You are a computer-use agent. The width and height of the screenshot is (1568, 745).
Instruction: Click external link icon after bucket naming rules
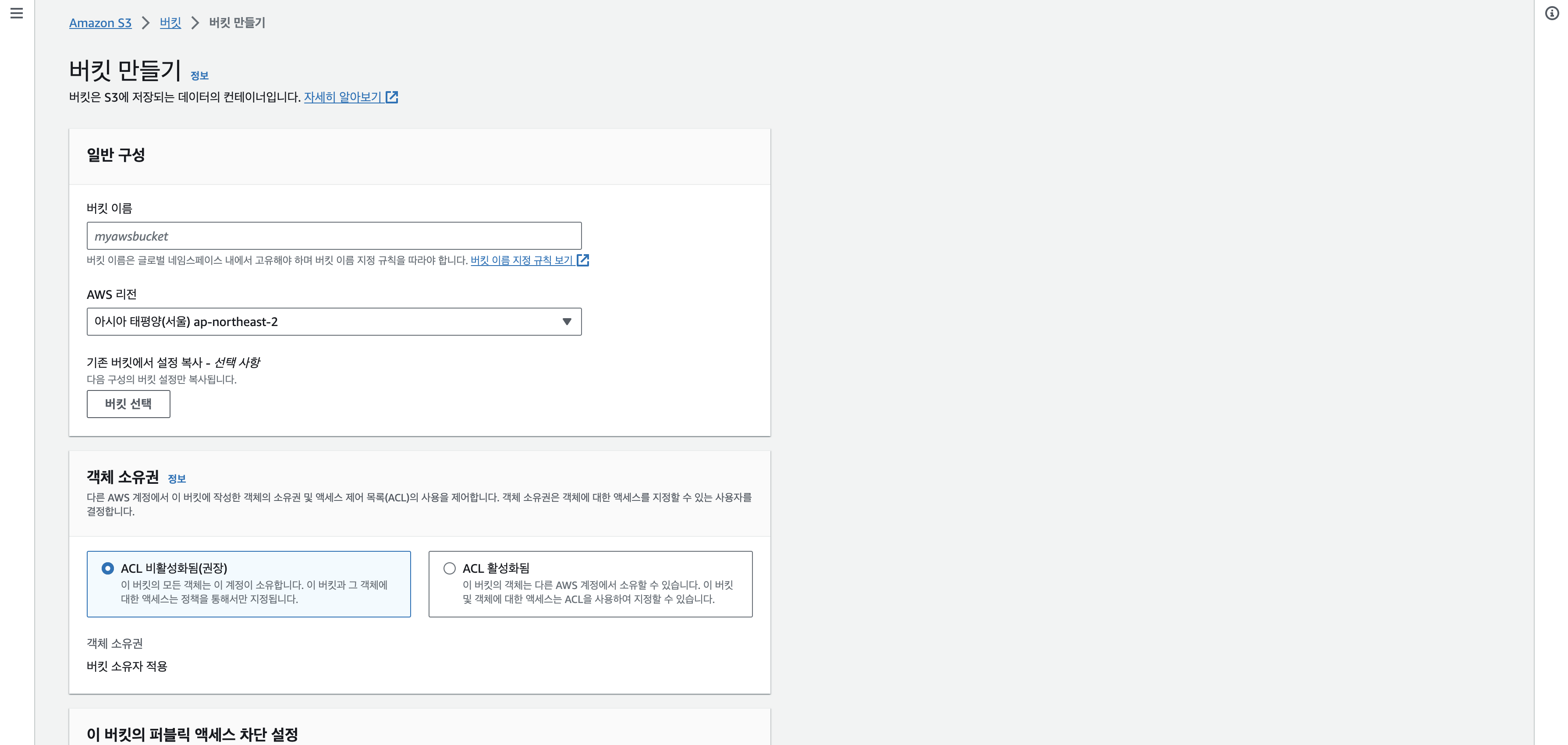pos(582,260)
